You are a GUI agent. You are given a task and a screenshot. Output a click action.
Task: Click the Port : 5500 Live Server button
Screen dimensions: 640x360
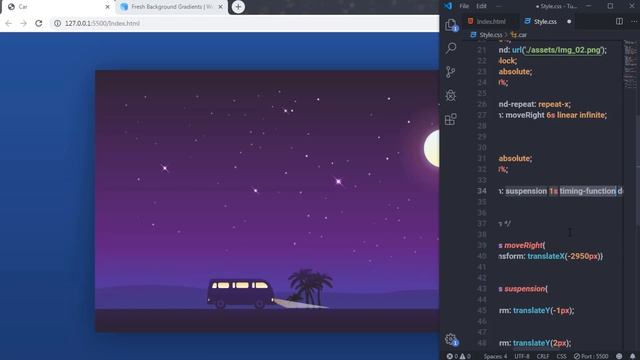[591, 356]
